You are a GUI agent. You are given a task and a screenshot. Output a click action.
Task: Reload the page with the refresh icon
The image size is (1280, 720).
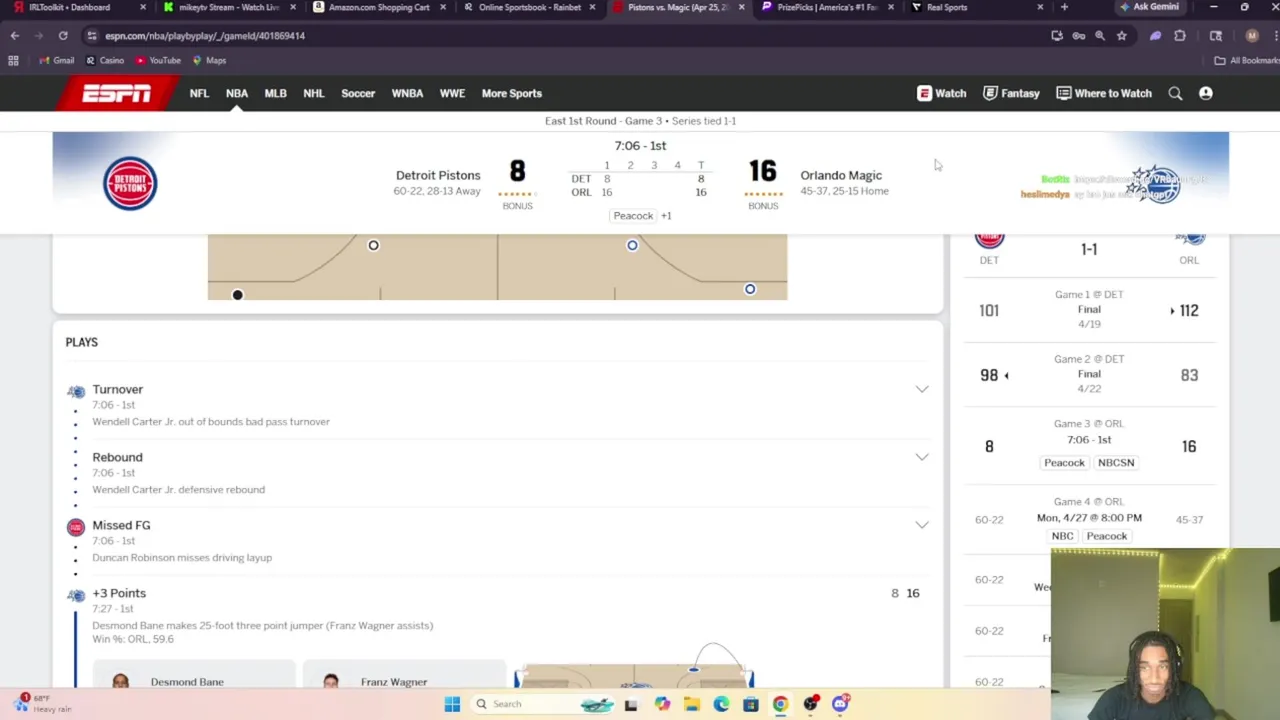(63, 35)
